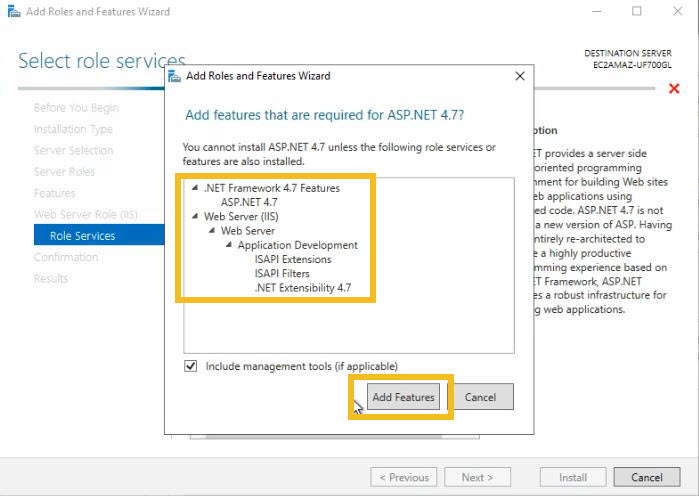Go to Server Roles step
The height and width of the screenshot is (496, 699).
[x=65, y=172]
